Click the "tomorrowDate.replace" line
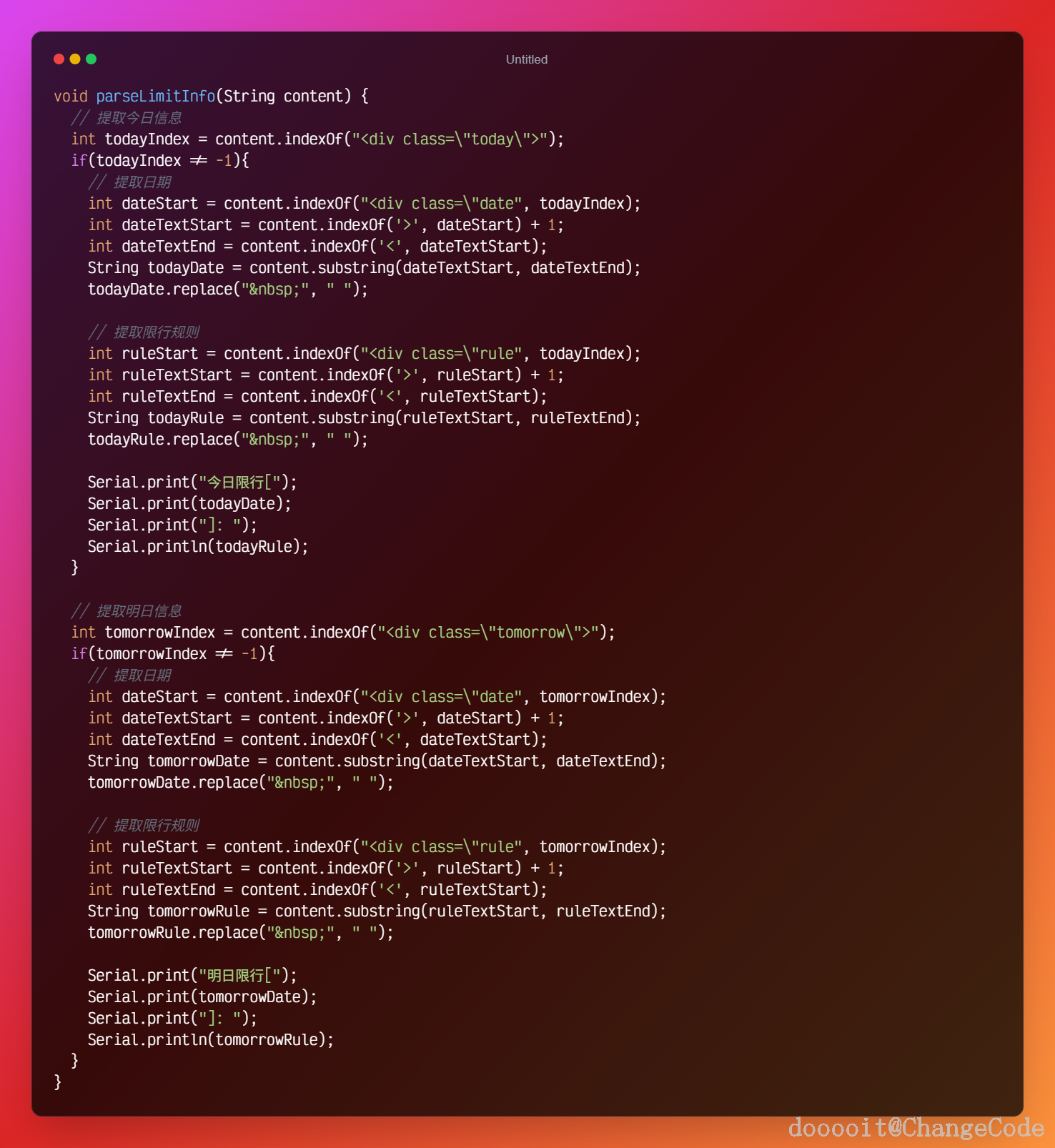Viewport: 1055px width, 1148px height. pyautogui.click(x=241, y=783)
